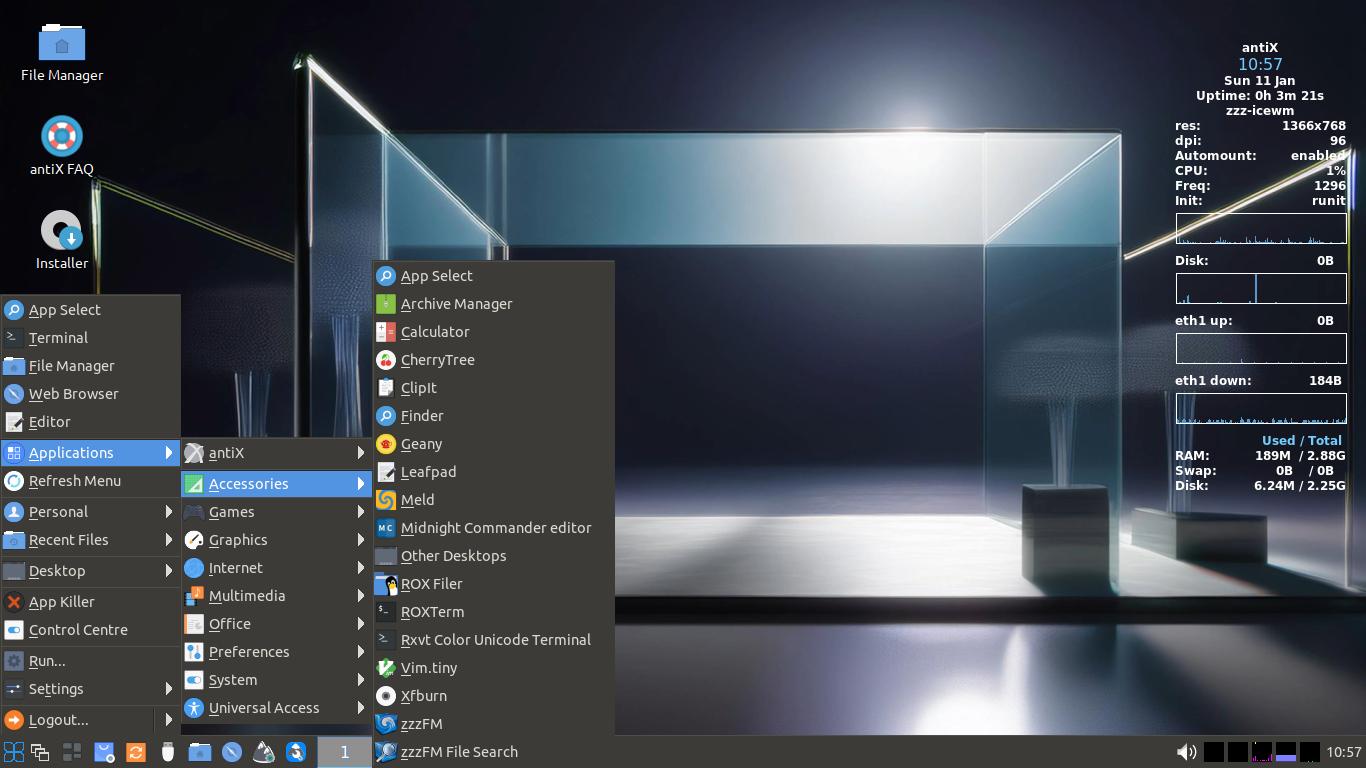Click the USB removable media taskbar icon
The height and width of the screenshot is (768, 1366).
pos(167,752)
